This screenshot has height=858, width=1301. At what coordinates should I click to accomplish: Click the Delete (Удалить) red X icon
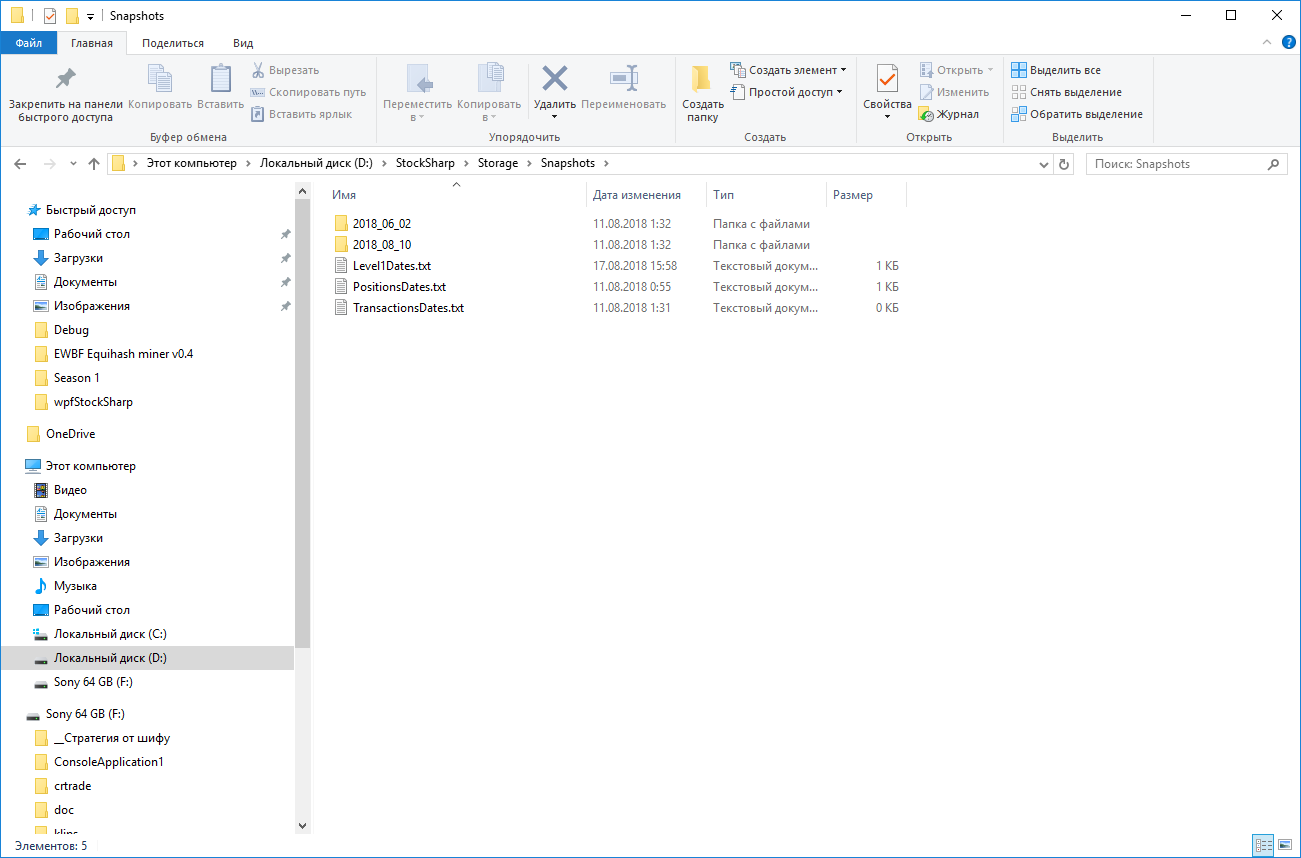click(554, 79)
